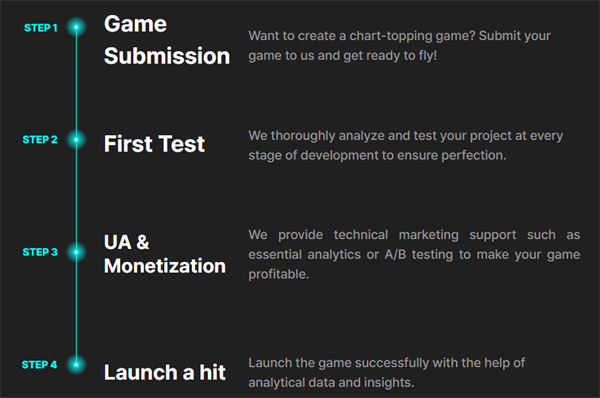This screenshot has height=398, width=600.
Task: Open the UA & Monetization heading
Action: [165, 254]
